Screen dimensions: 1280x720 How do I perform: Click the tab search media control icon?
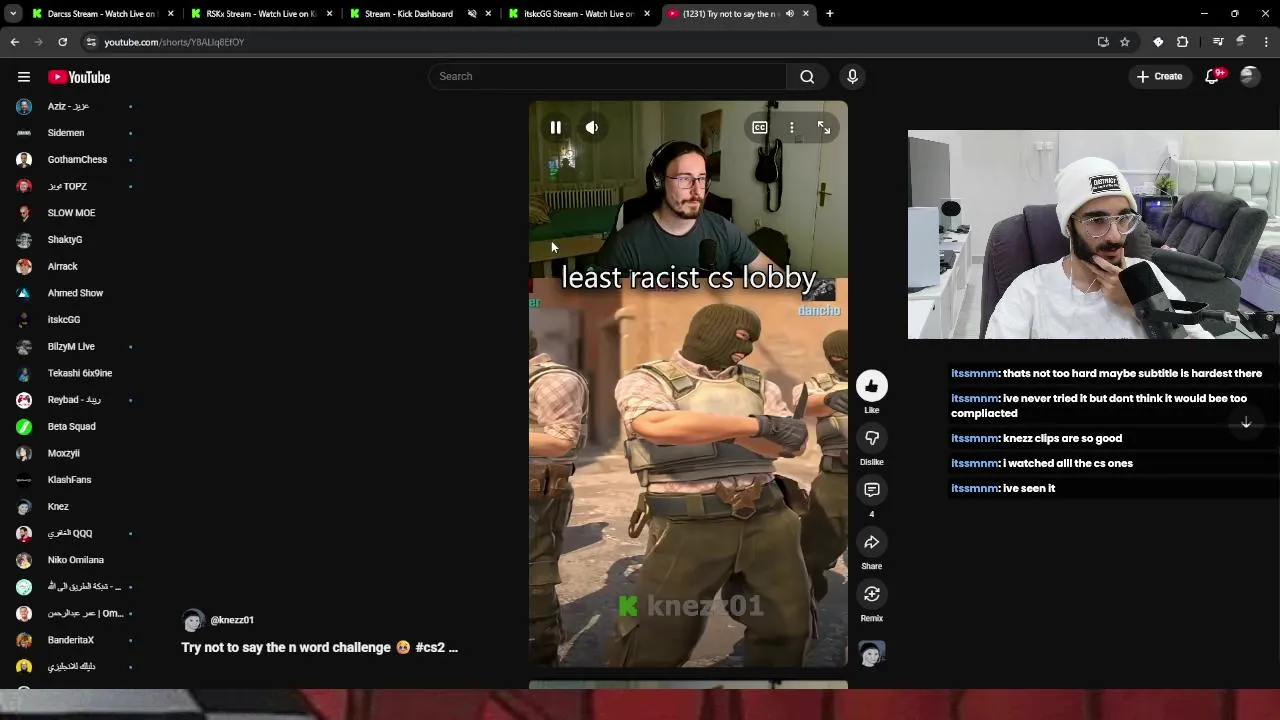click(1218, 42)
